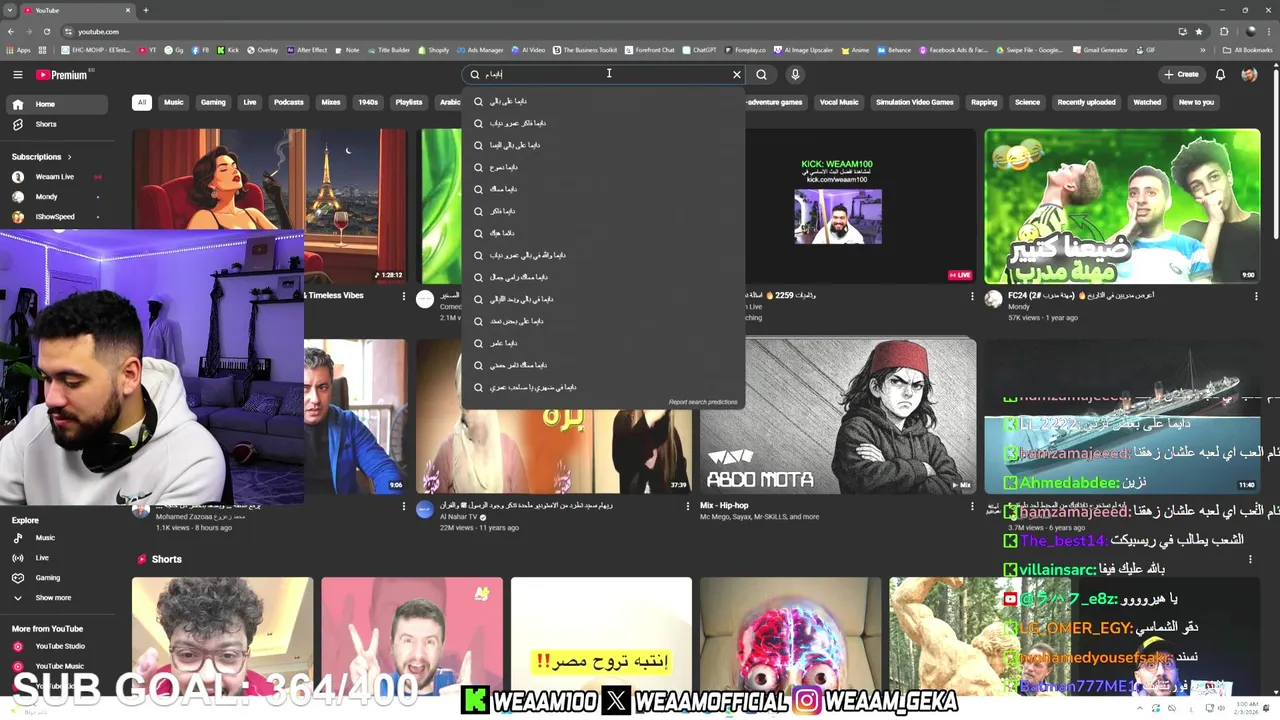The height and width of the screenshot is (720, 1280).
Task: Open the KICK: WEAAM100 live stream thumbnail
Action: [860, 206]
